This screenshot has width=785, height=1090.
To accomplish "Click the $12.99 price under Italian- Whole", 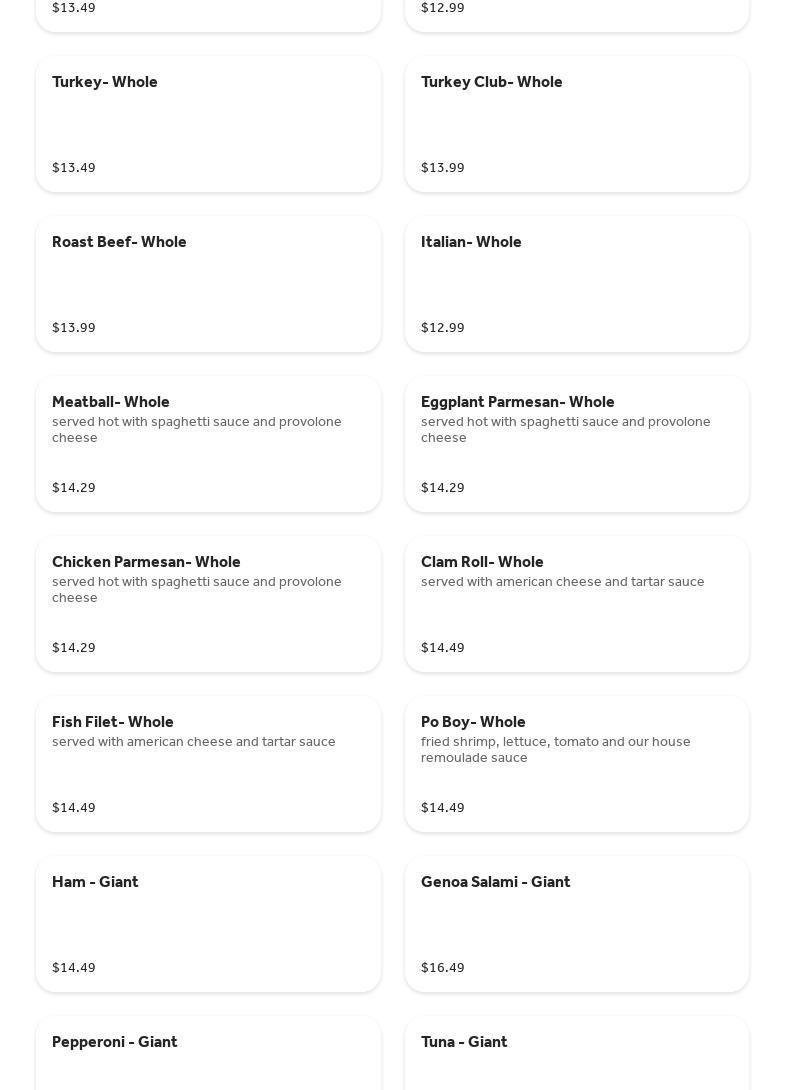I will point(443,328).
